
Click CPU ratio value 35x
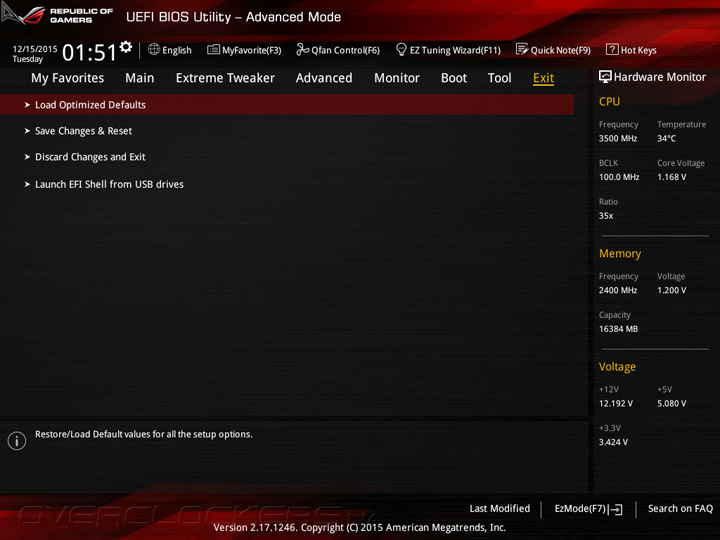click(x=606, y=216)
